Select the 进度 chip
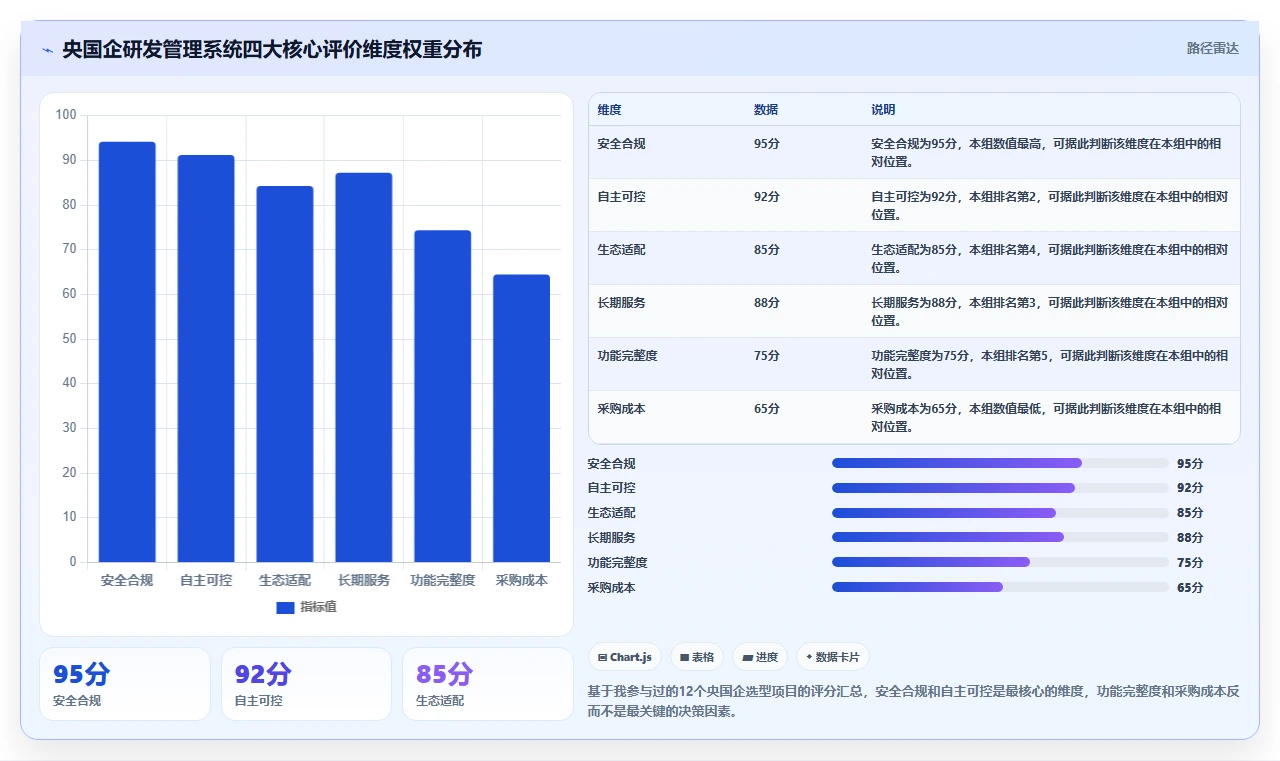The height and width of the screenshot is (761, 1280). click(760, 657)
